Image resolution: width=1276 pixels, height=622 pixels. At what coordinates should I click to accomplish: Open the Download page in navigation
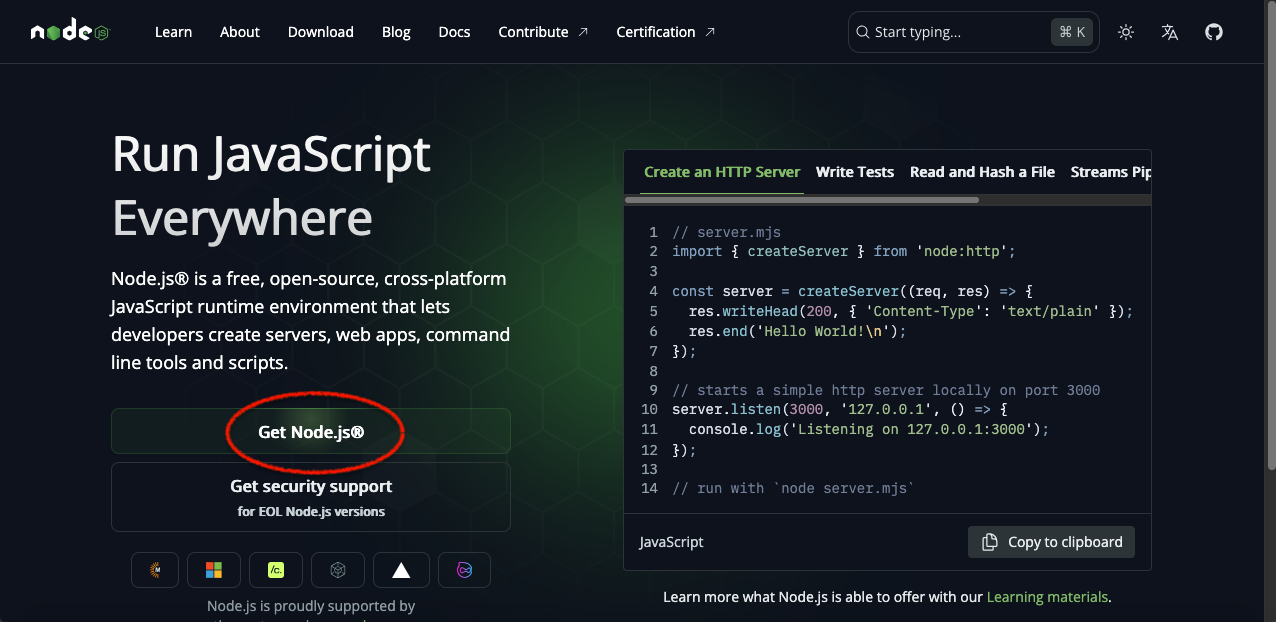click(320, 32)
